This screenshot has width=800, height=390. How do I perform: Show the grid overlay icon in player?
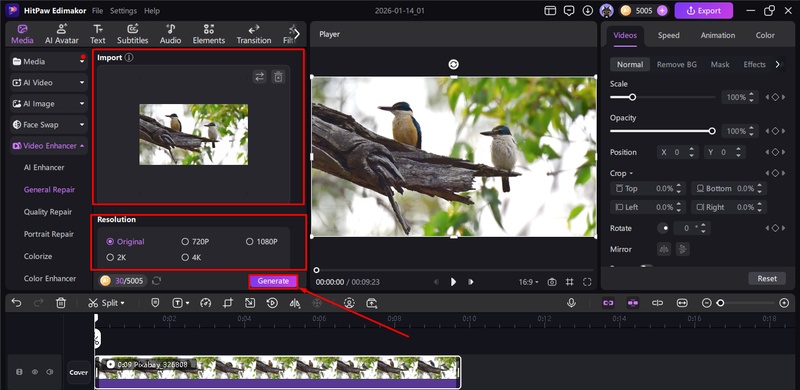coord(569,282)
